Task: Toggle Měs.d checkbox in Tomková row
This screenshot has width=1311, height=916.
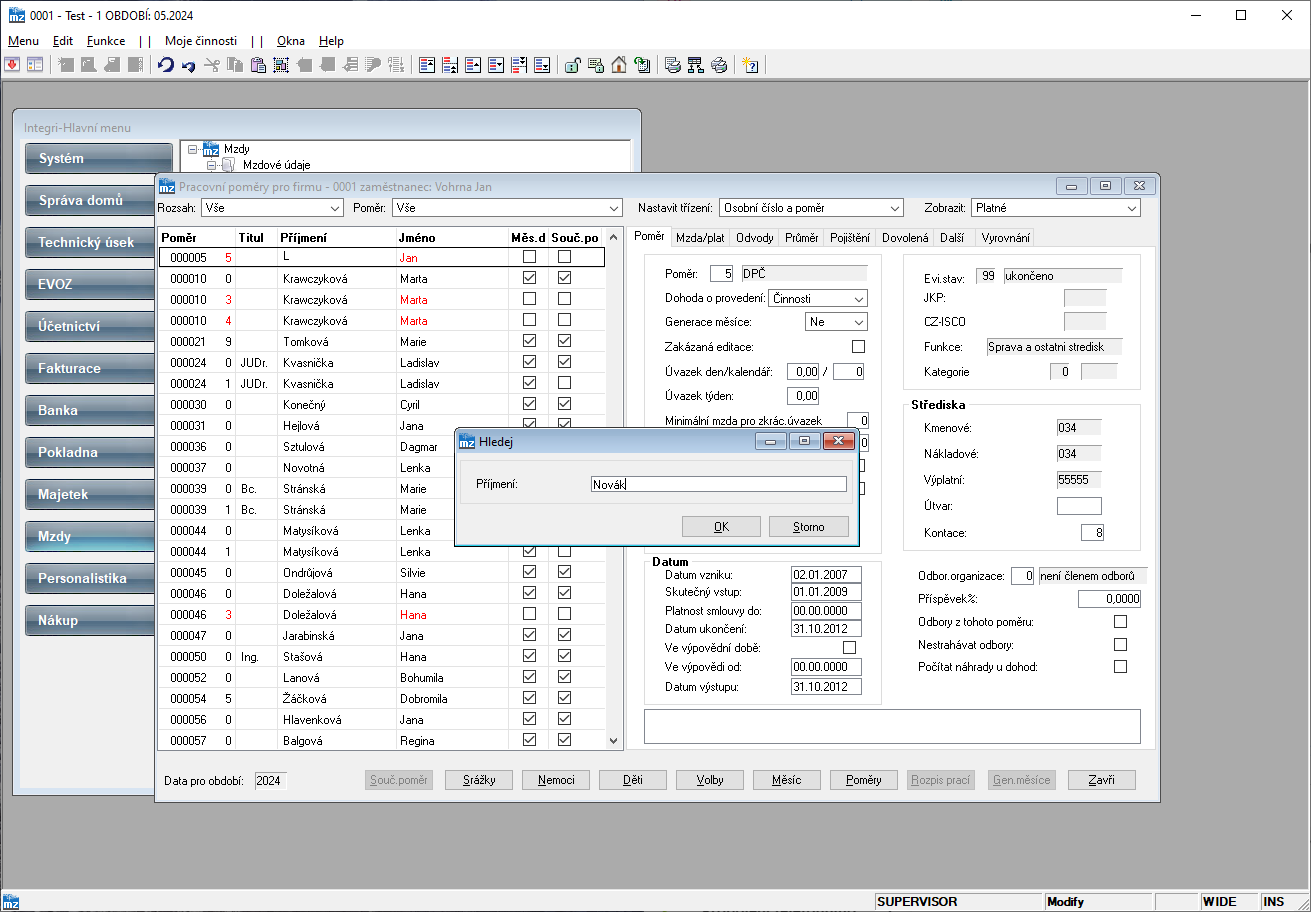Action: pyautogui.click(x=530, y=341)
